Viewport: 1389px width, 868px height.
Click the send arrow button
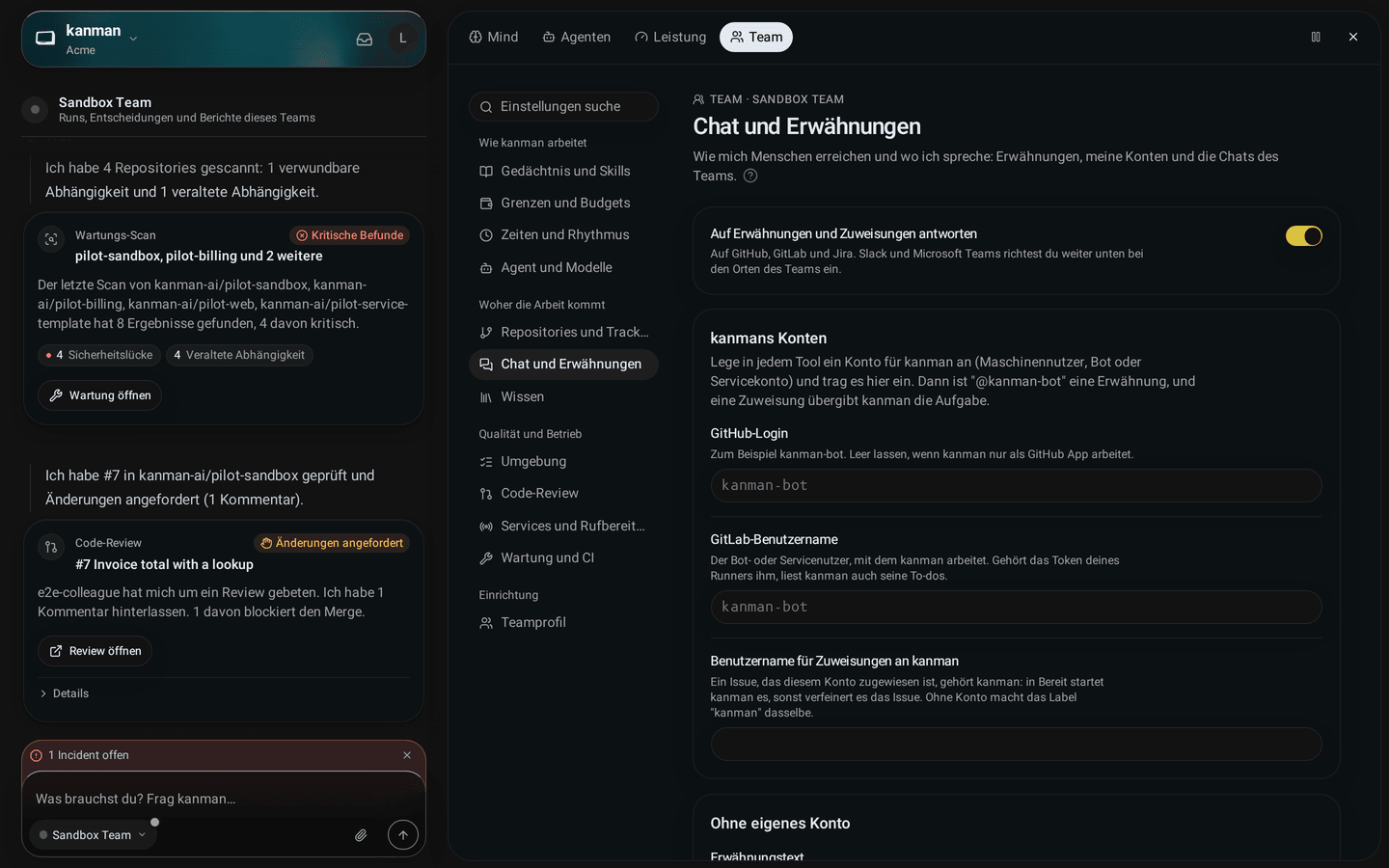pos(403,835)
